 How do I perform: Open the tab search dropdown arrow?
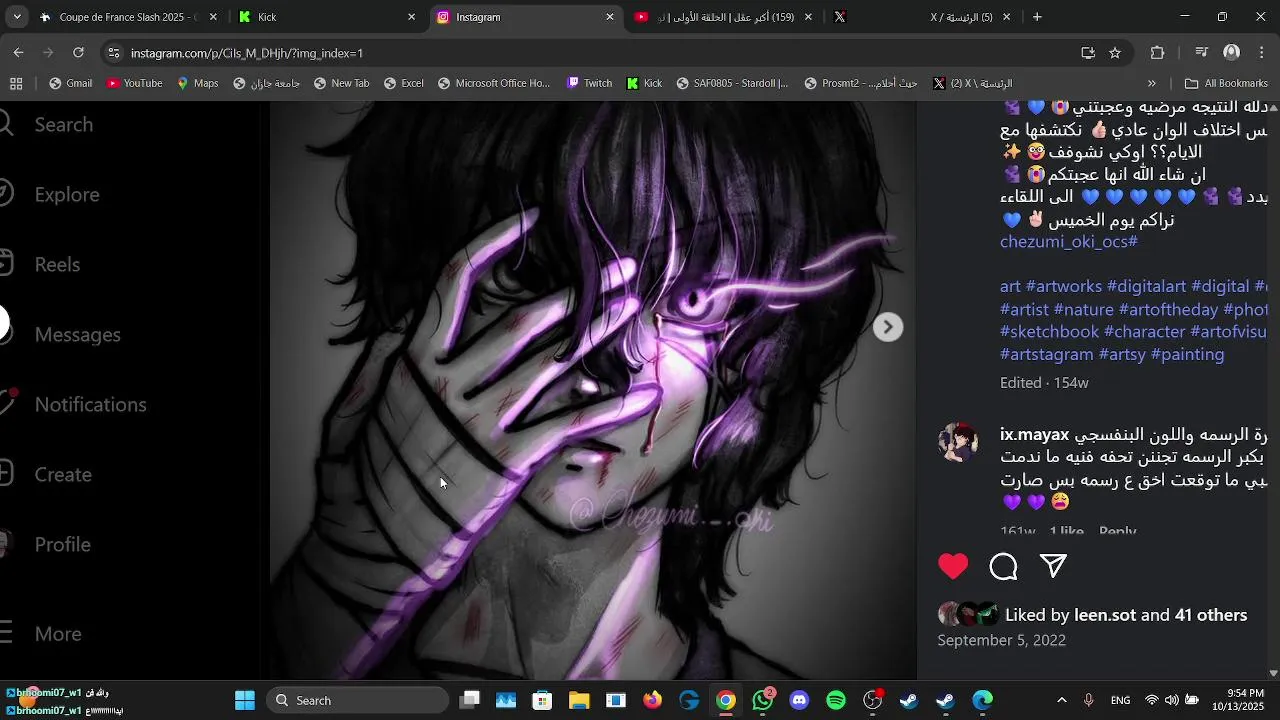pyautogui.click(x=17, y=17)
